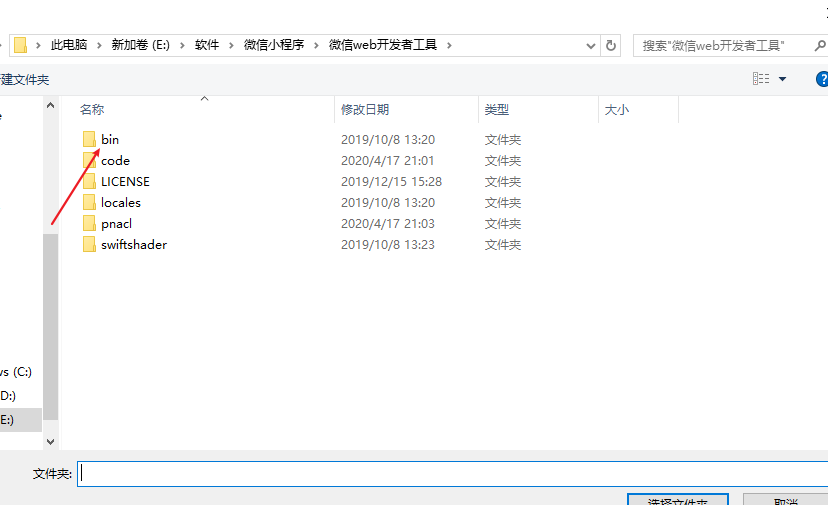The image size is (828, 505).
Task: Sort by 名称 column header
Action: click(92, 109)
